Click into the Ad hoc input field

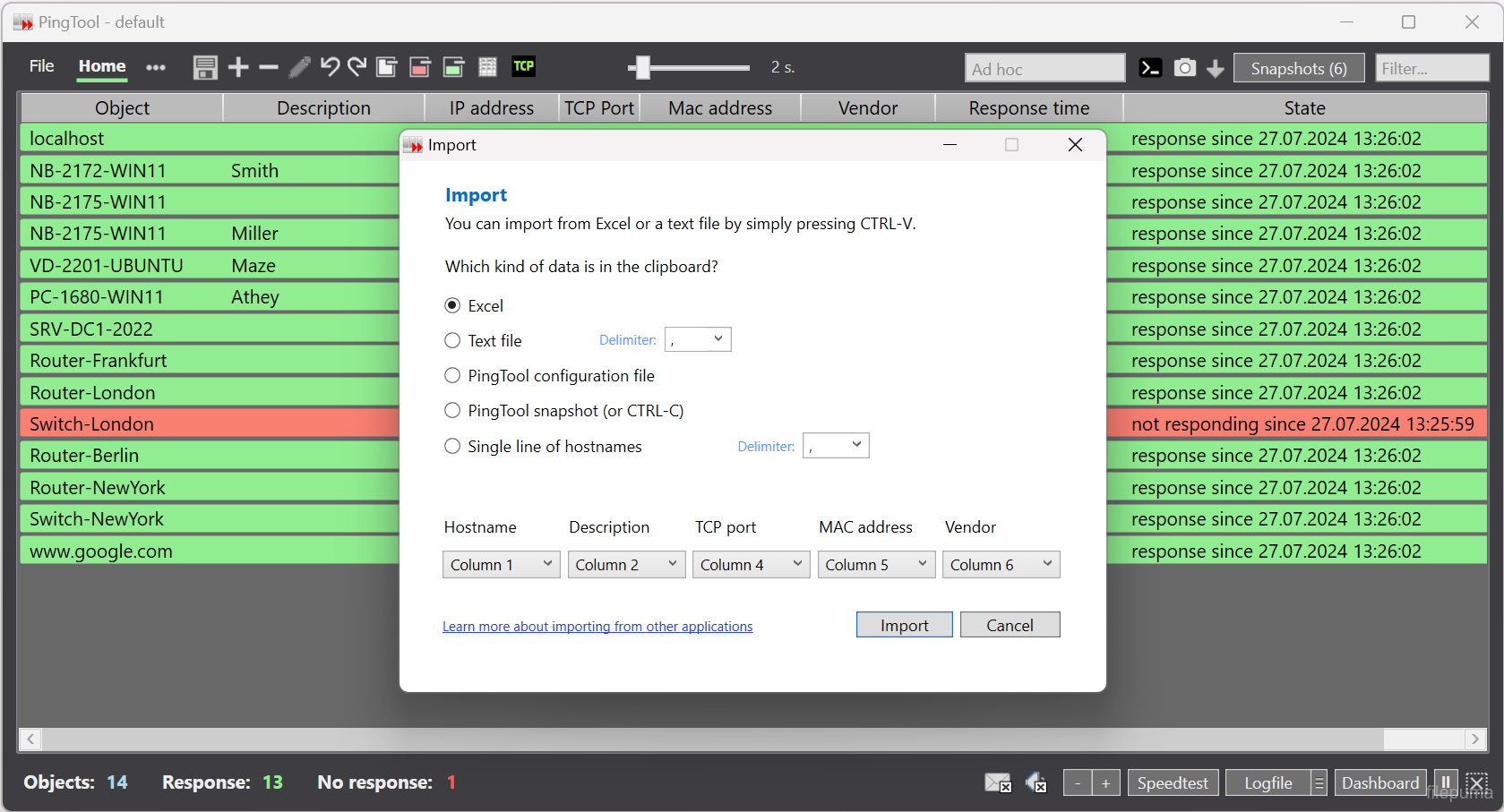pos(1044,69)
